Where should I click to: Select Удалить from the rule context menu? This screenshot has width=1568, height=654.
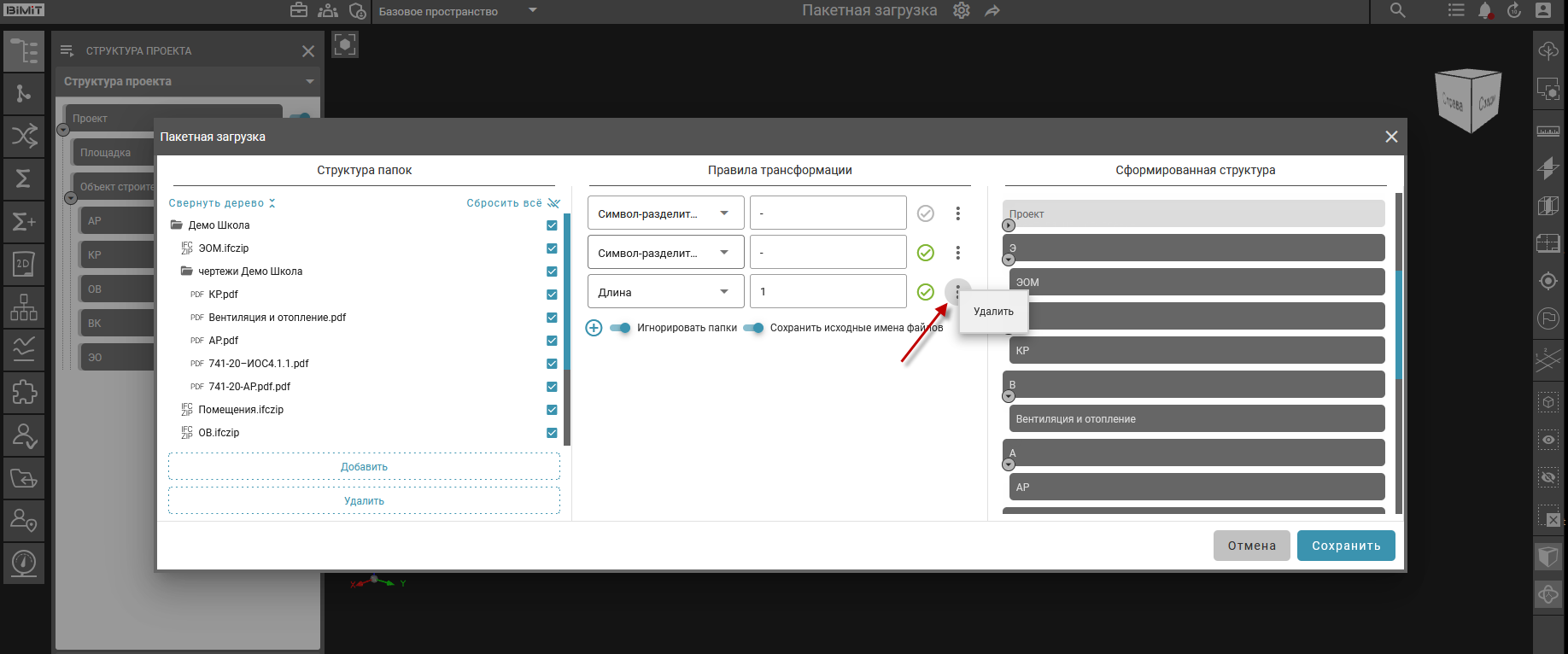pos(993,312)
